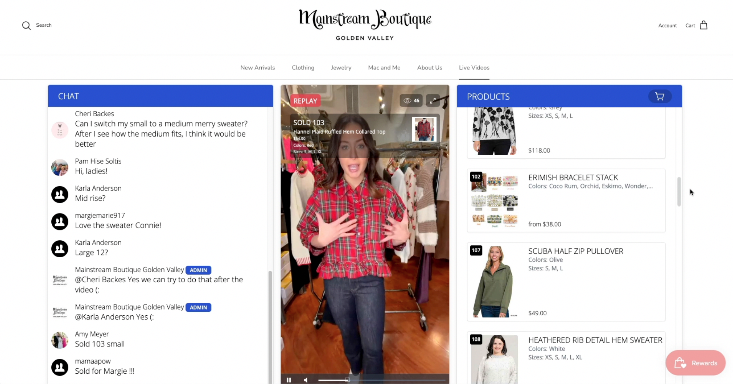
Task: Click the 107 number badge on pullover
Action: click(476, 251)
